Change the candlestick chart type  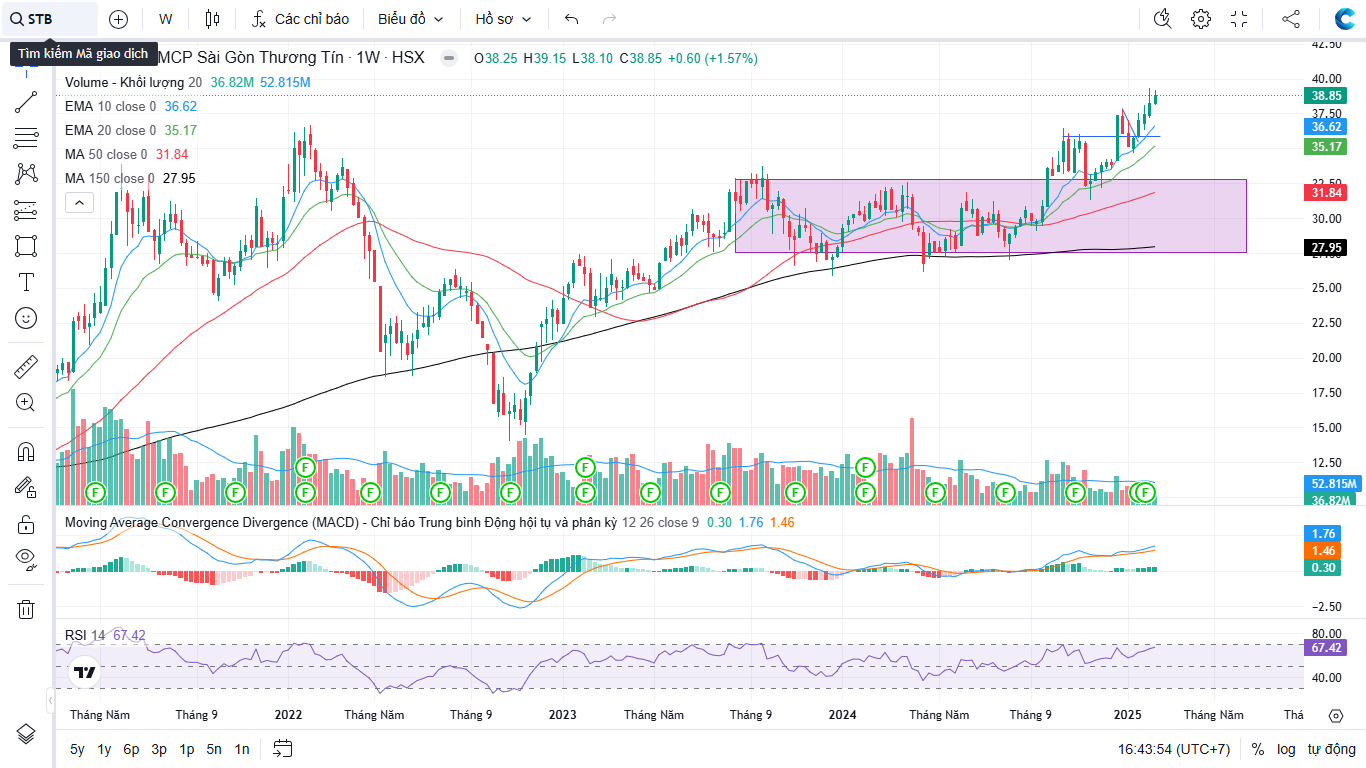(211, 19)
